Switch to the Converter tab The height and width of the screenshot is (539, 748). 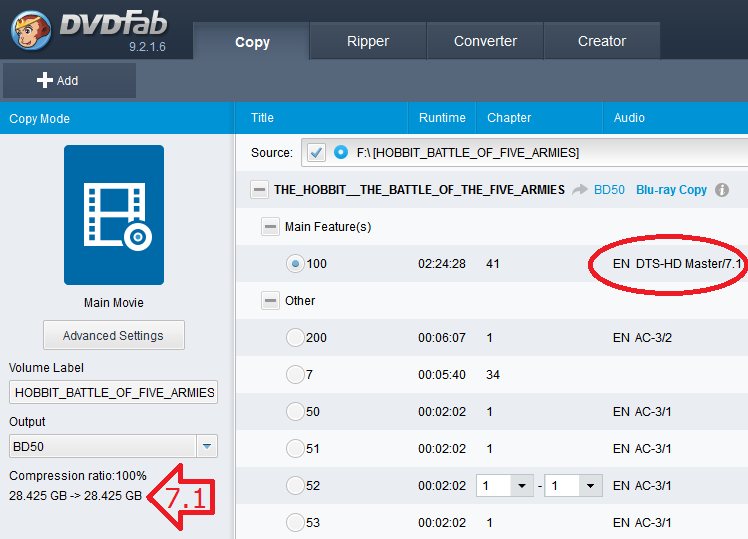[485, 41]
